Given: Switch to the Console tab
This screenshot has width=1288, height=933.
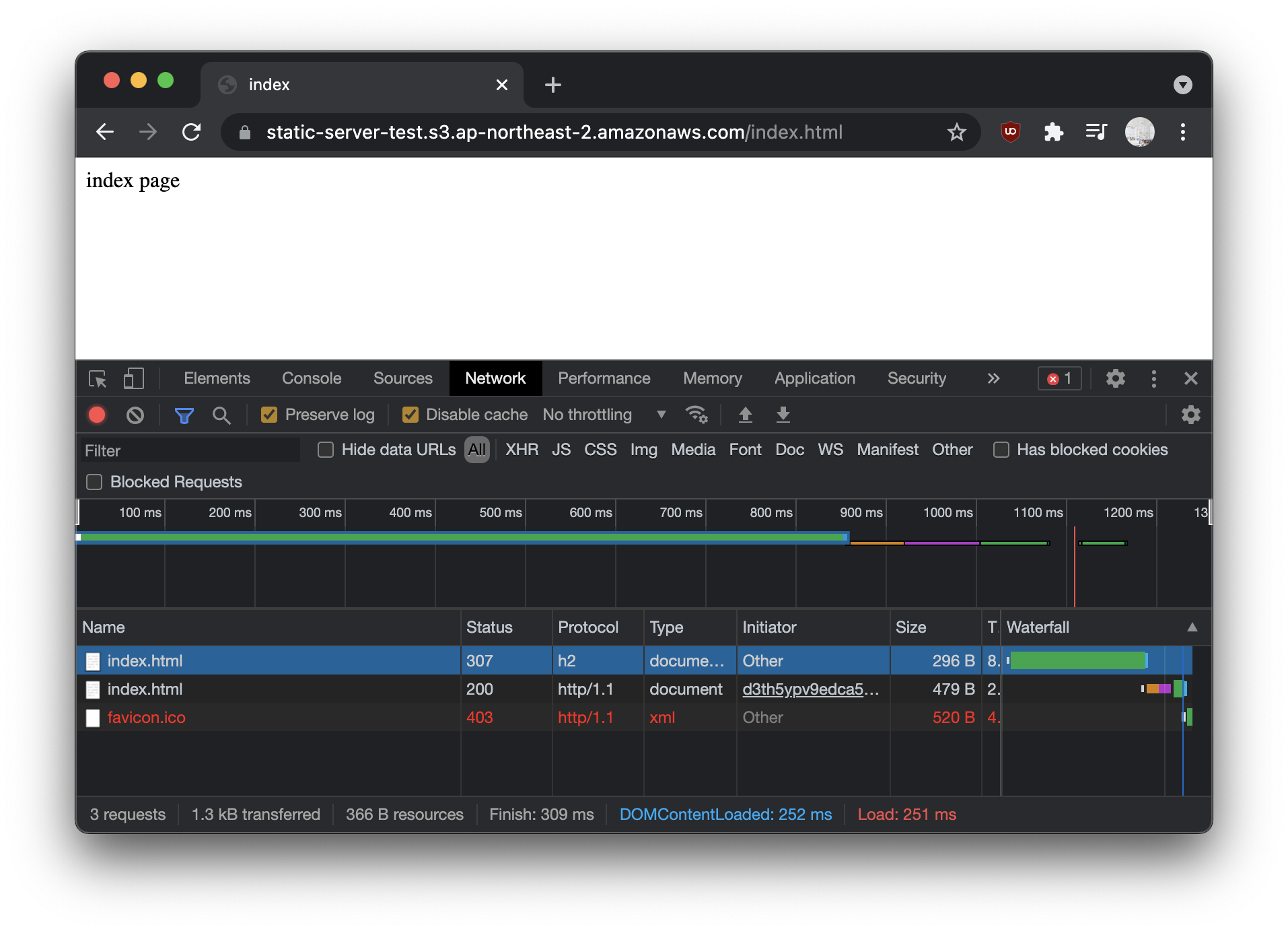Looking at the screenshot, I should (312, 378).
